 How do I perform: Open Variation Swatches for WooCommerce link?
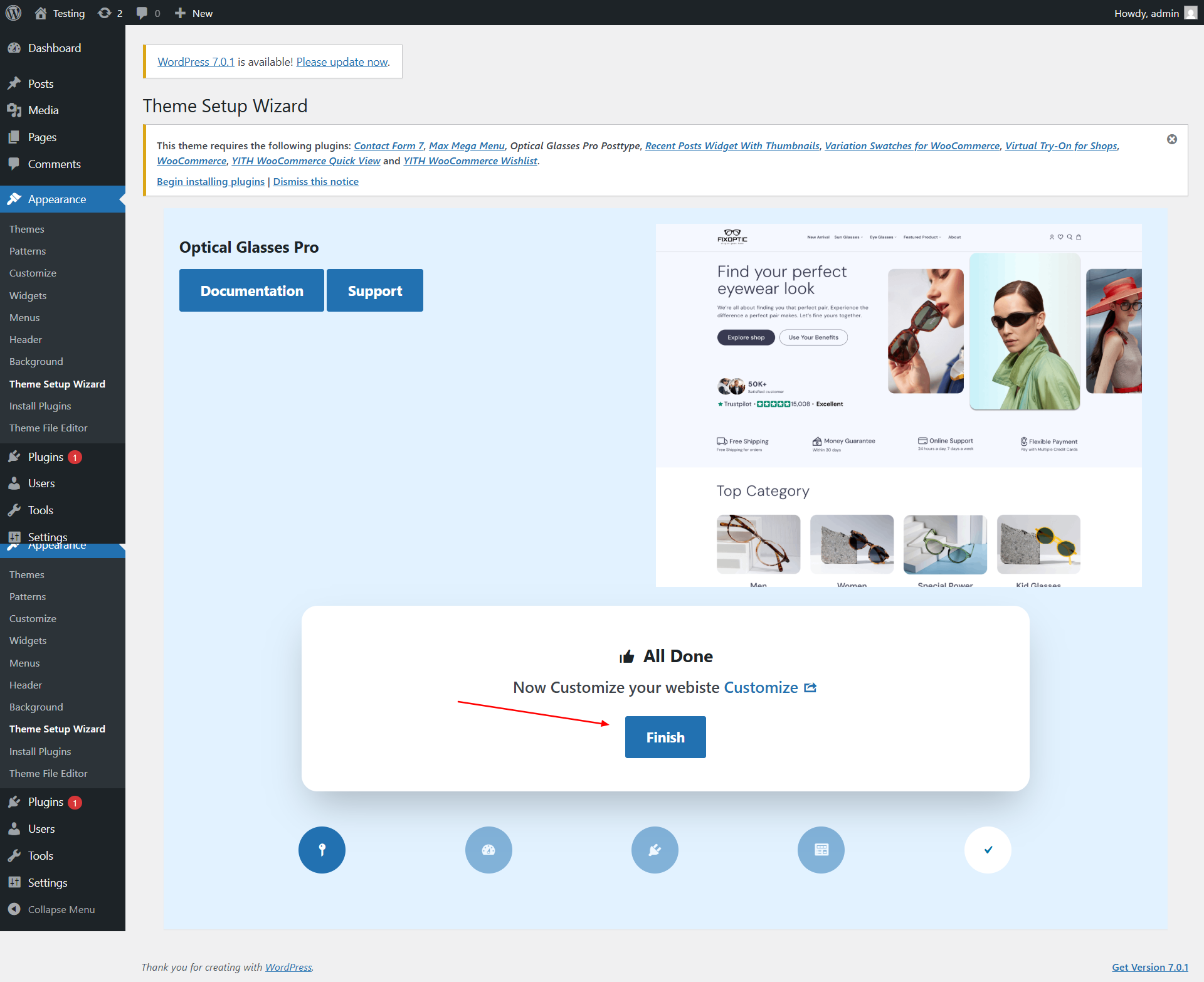912,145
